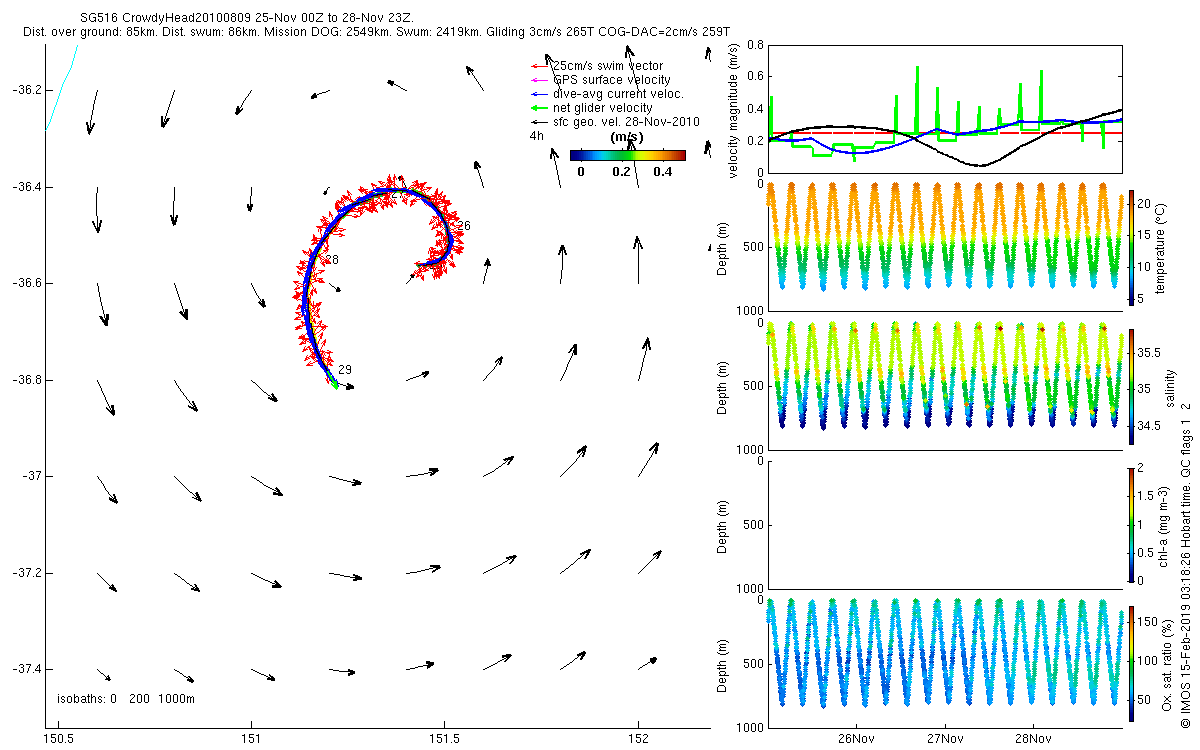Click the latitude tick label -37.2

[x=25, y=573]
